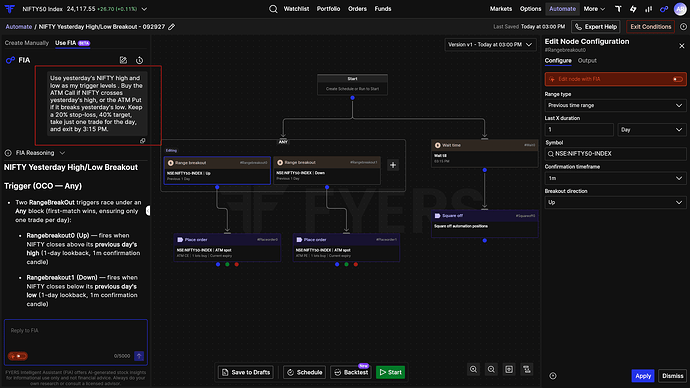Click the blue FIA link icon in top bar

tap(664, 9)
